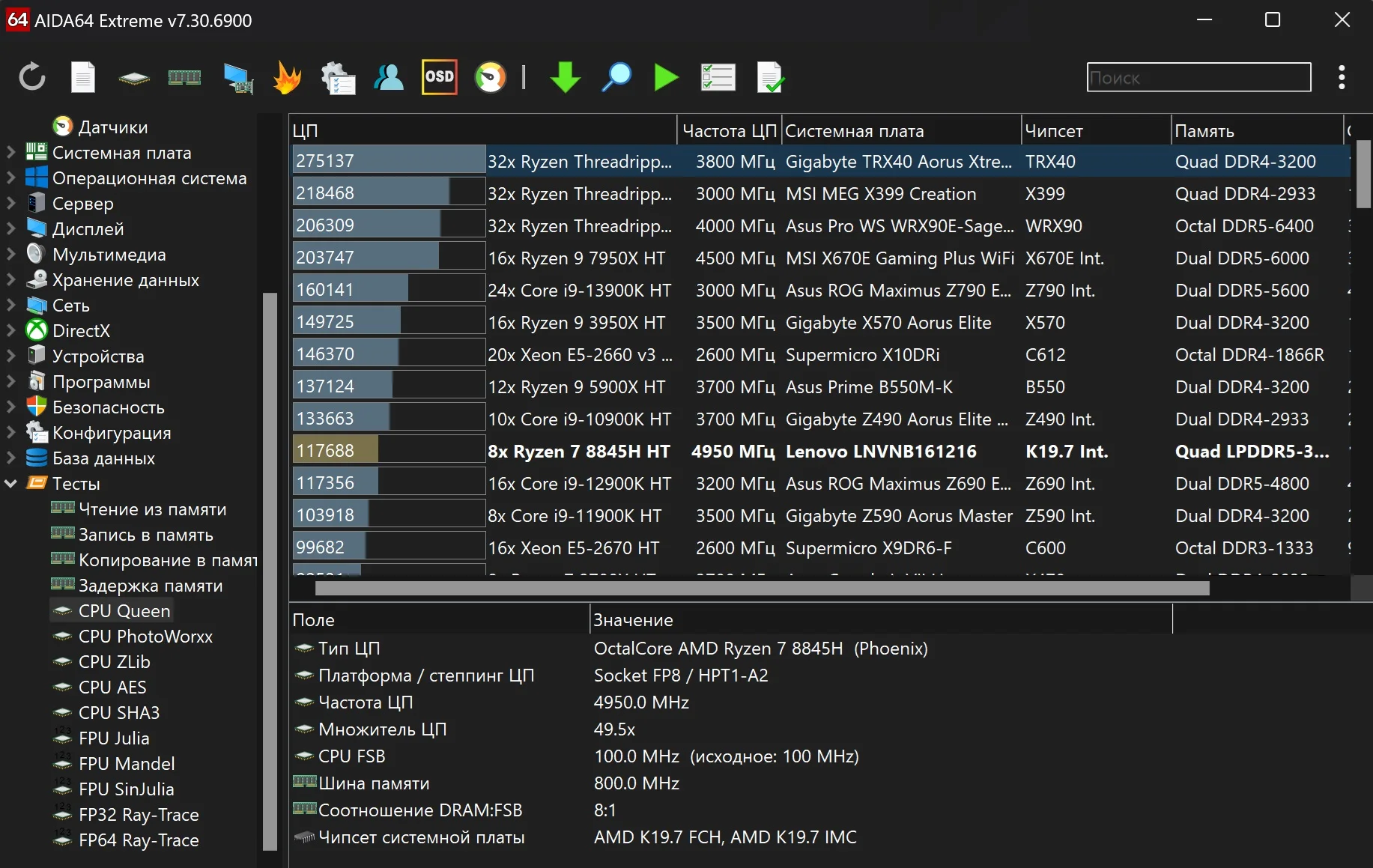Open the OSD panel icon
Viewport: 1373px width, 868px height.
[x=439, y=77]
